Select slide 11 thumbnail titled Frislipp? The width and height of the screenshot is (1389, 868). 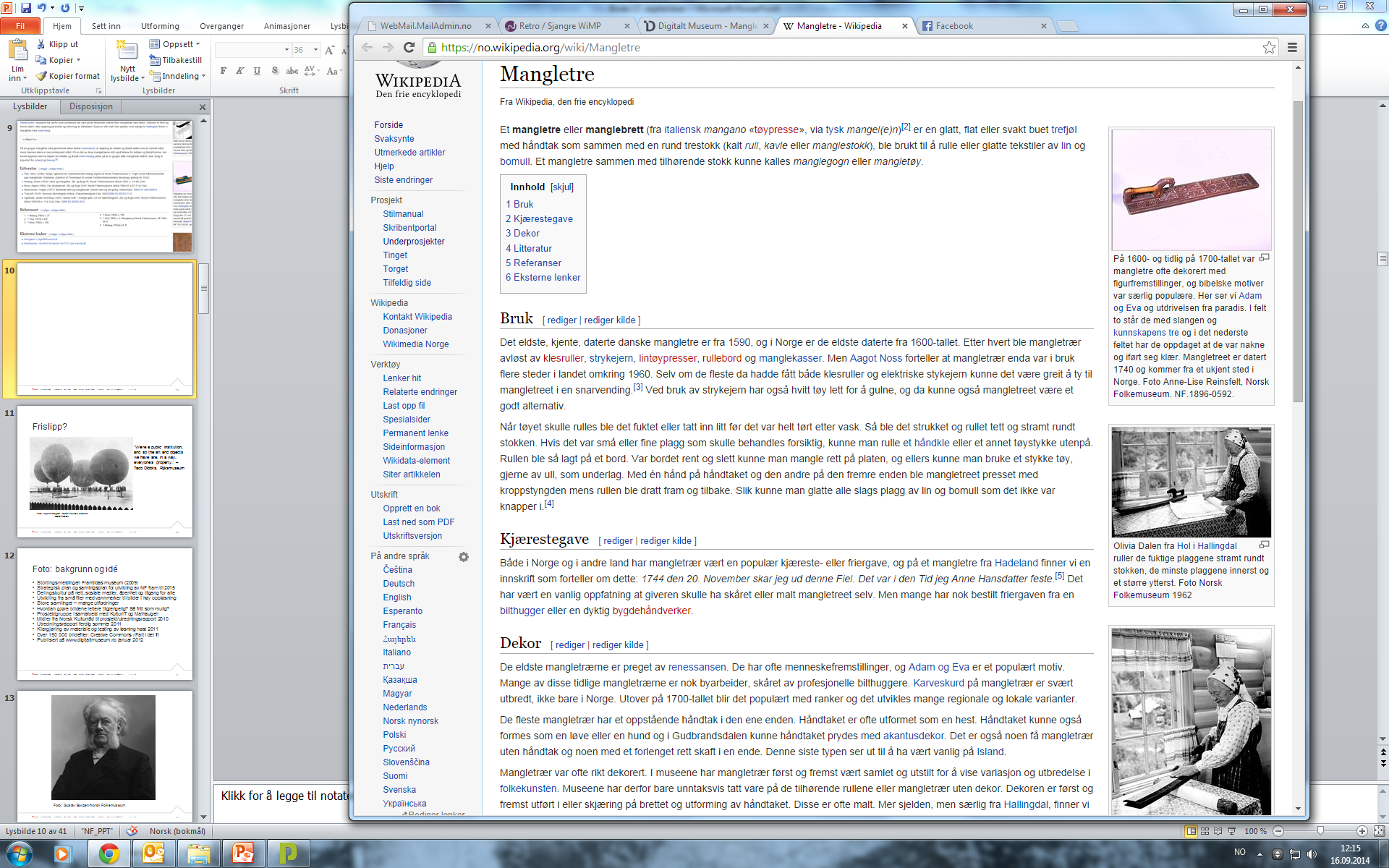coord(105,472)
